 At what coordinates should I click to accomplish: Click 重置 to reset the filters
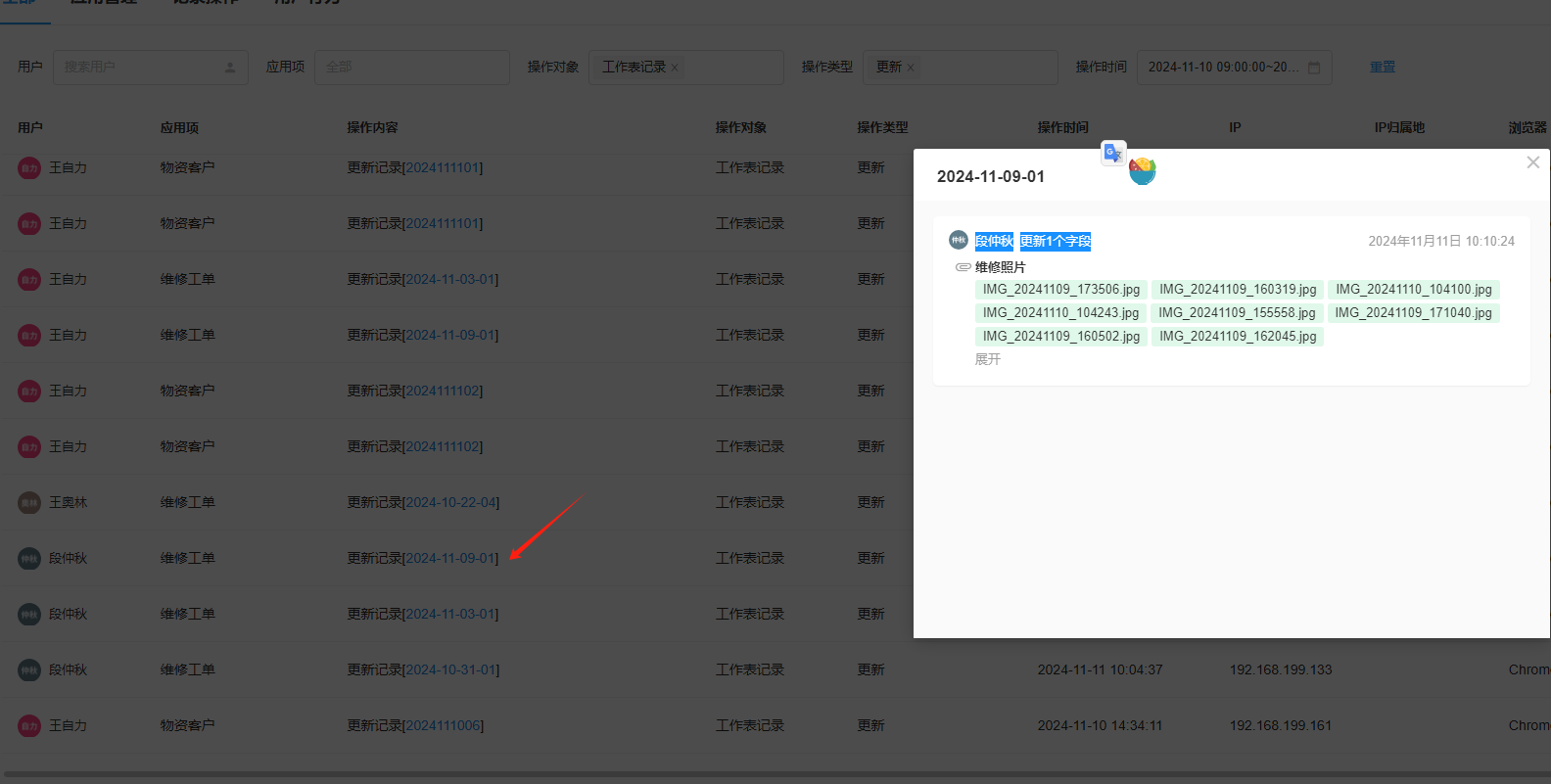coord(1382,68)
